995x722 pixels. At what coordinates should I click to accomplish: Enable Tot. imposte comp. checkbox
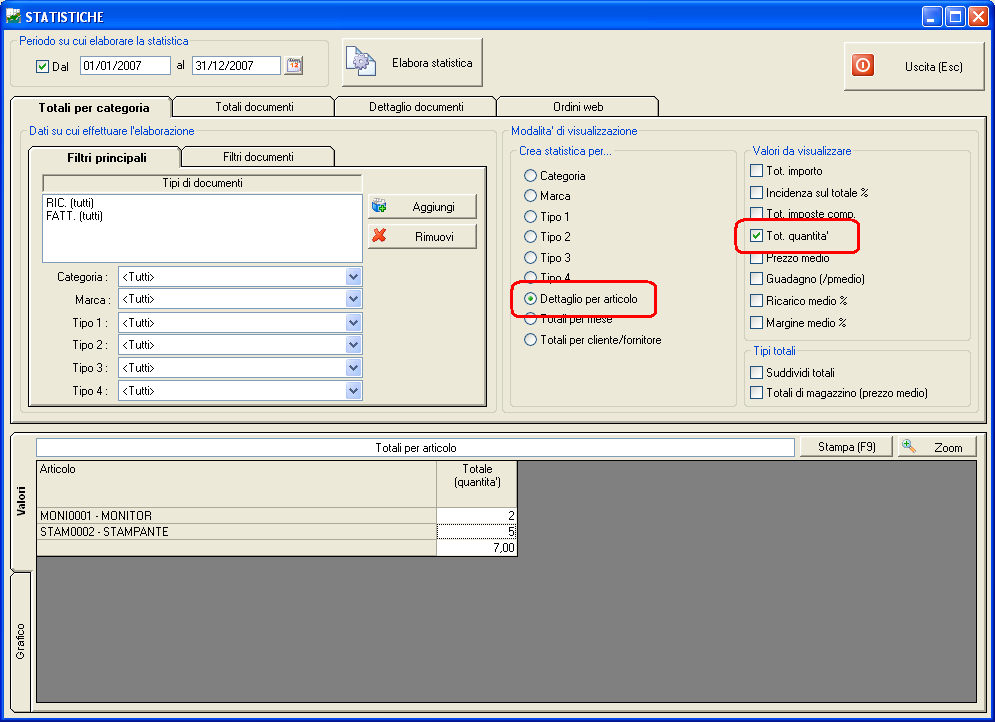(756, 213)
